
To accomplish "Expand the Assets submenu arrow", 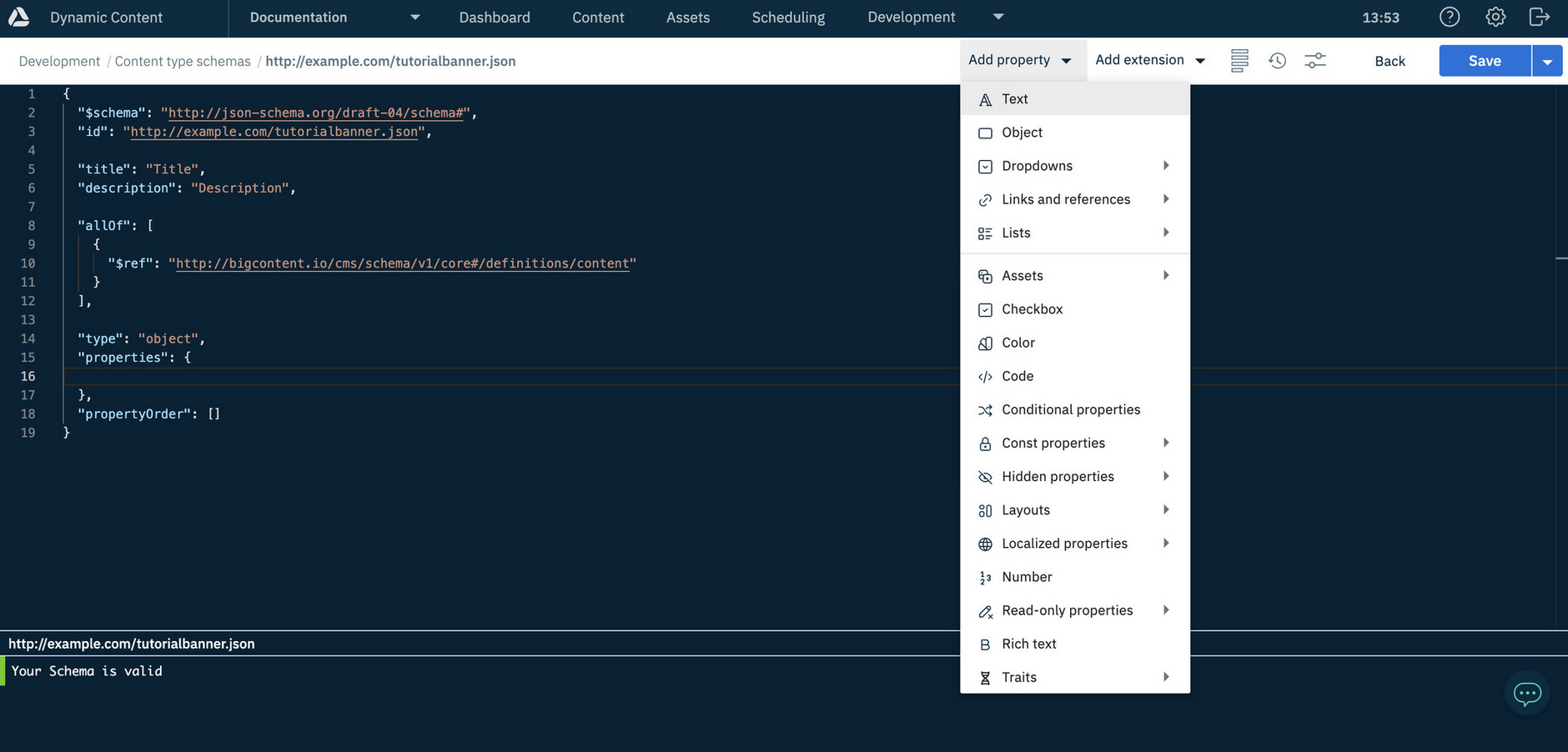I will coord(1166,275).
